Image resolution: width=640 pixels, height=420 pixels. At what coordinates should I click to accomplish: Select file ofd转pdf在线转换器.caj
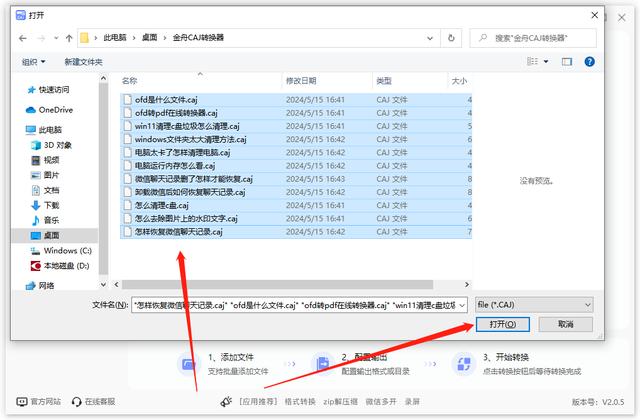[x=296, y=113]
